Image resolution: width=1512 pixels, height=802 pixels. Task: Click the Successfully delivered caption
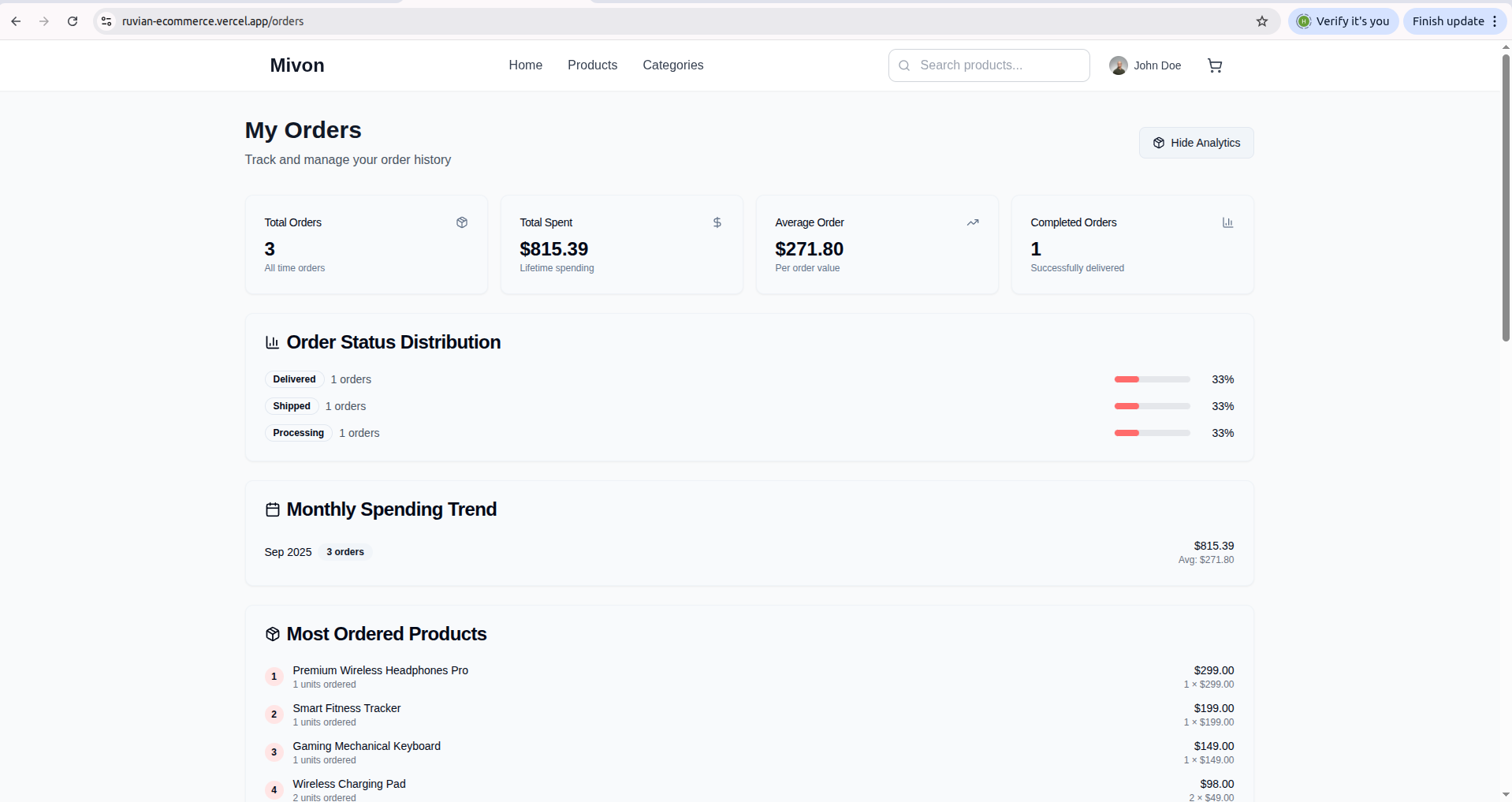(1078, 268)
